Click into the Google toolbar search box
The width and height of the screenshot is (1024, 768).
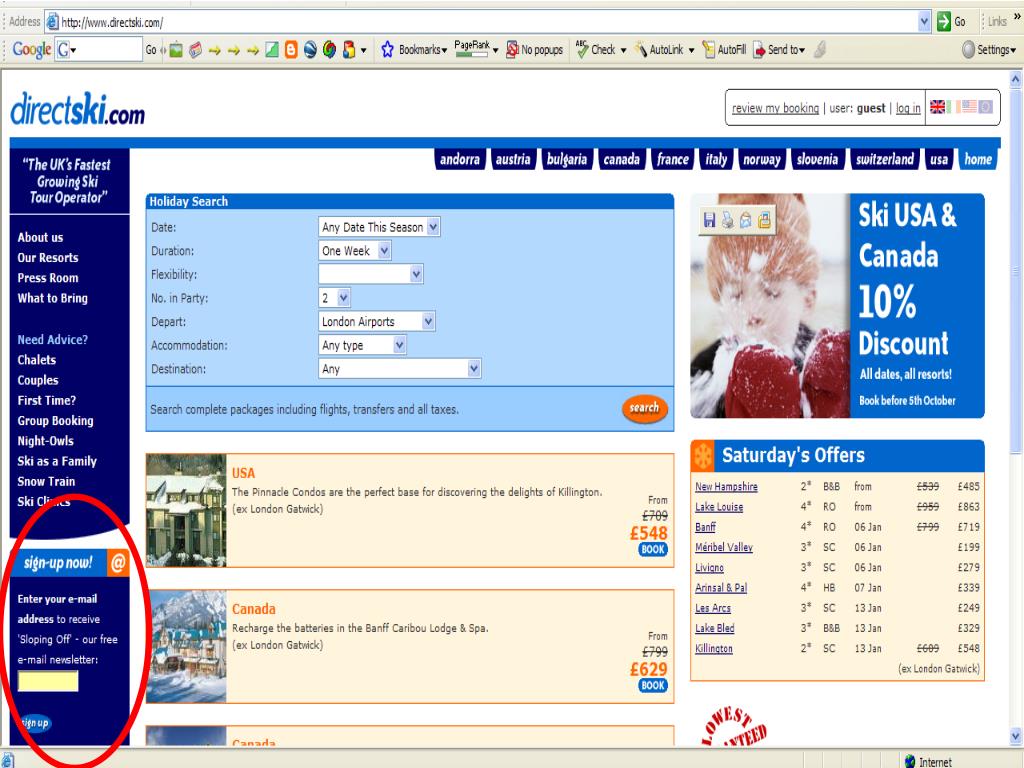click(x=99, y=50)
